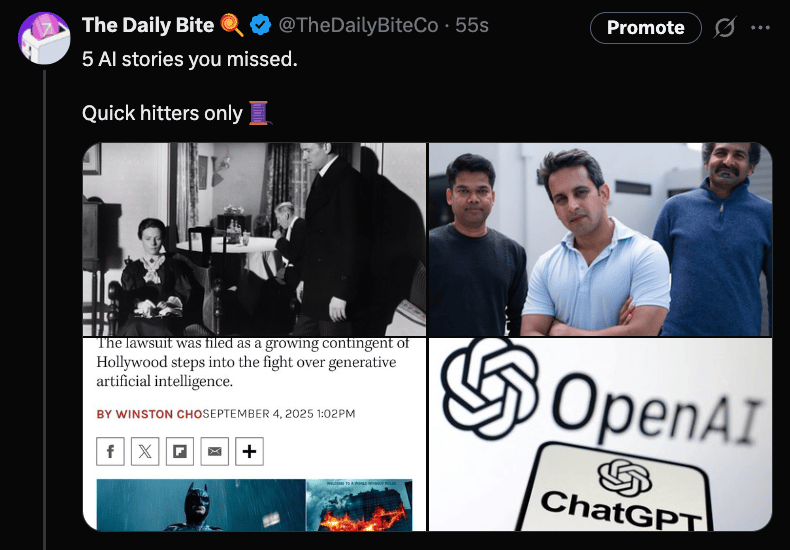
Task: Click the 55s timestamp
Action: [472, 25]
